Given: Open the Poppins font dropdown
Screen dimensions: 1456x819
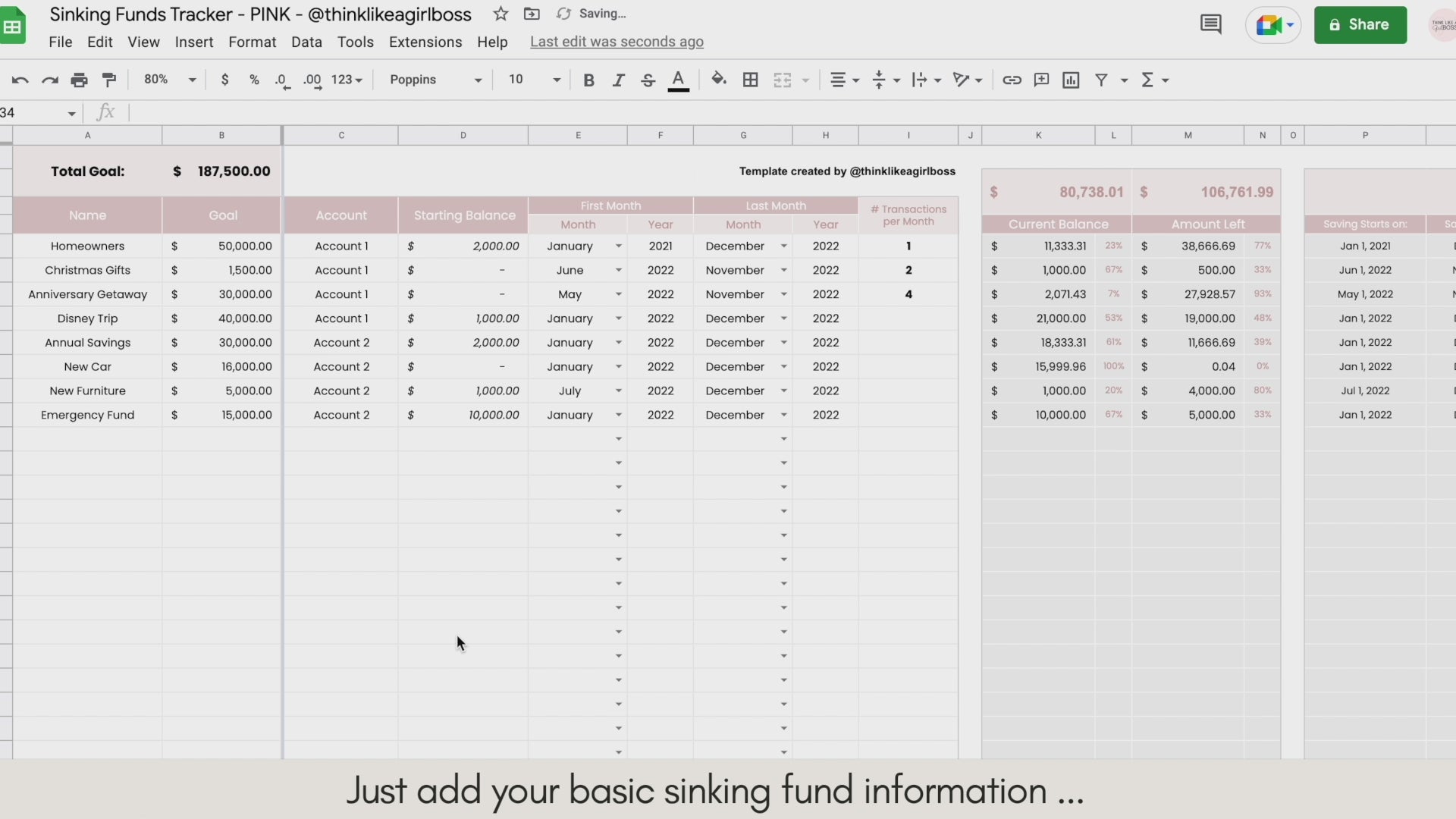Looking at the screenshot, I should (x=435, y=80).
